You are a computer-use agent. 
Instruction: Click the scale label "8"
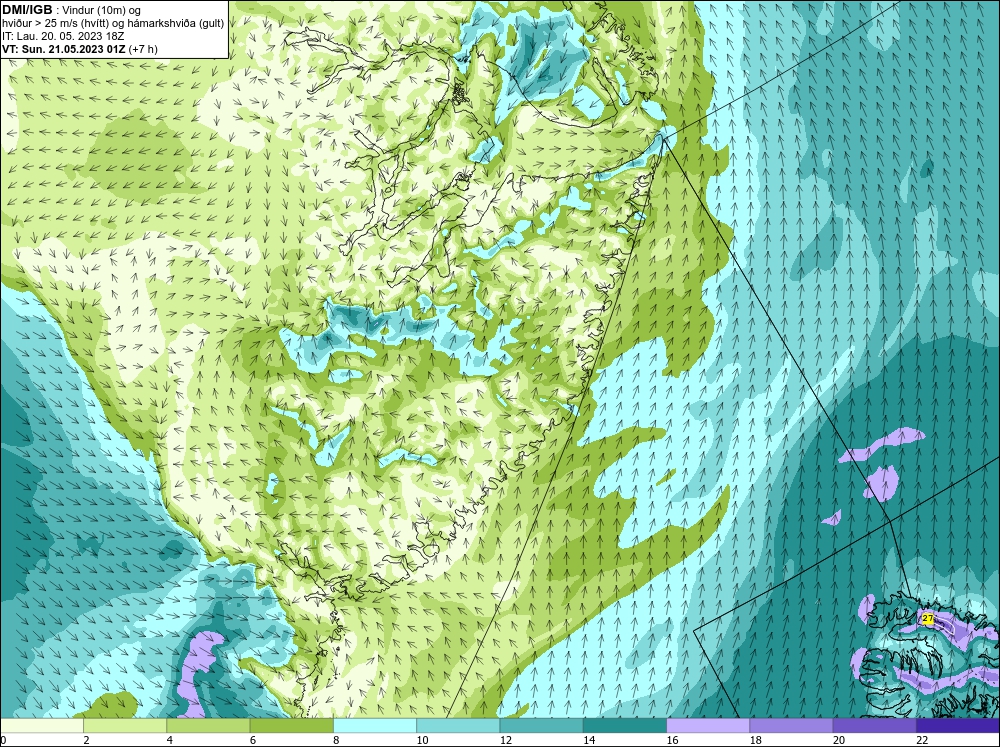pyautogui.click(x=336, y=740)
